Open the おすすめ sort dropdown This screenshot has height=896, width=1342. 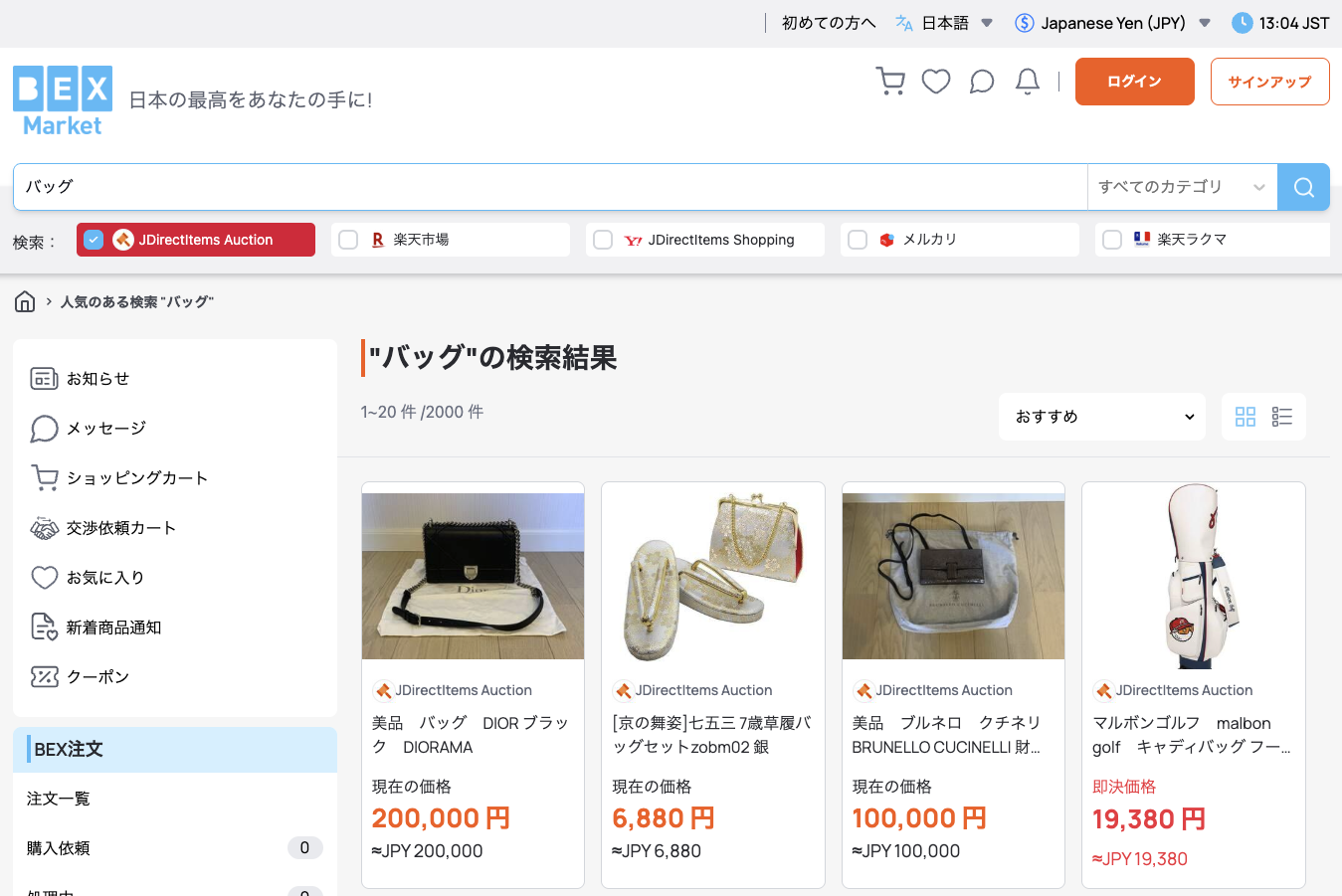click(x=1102, y=417)
